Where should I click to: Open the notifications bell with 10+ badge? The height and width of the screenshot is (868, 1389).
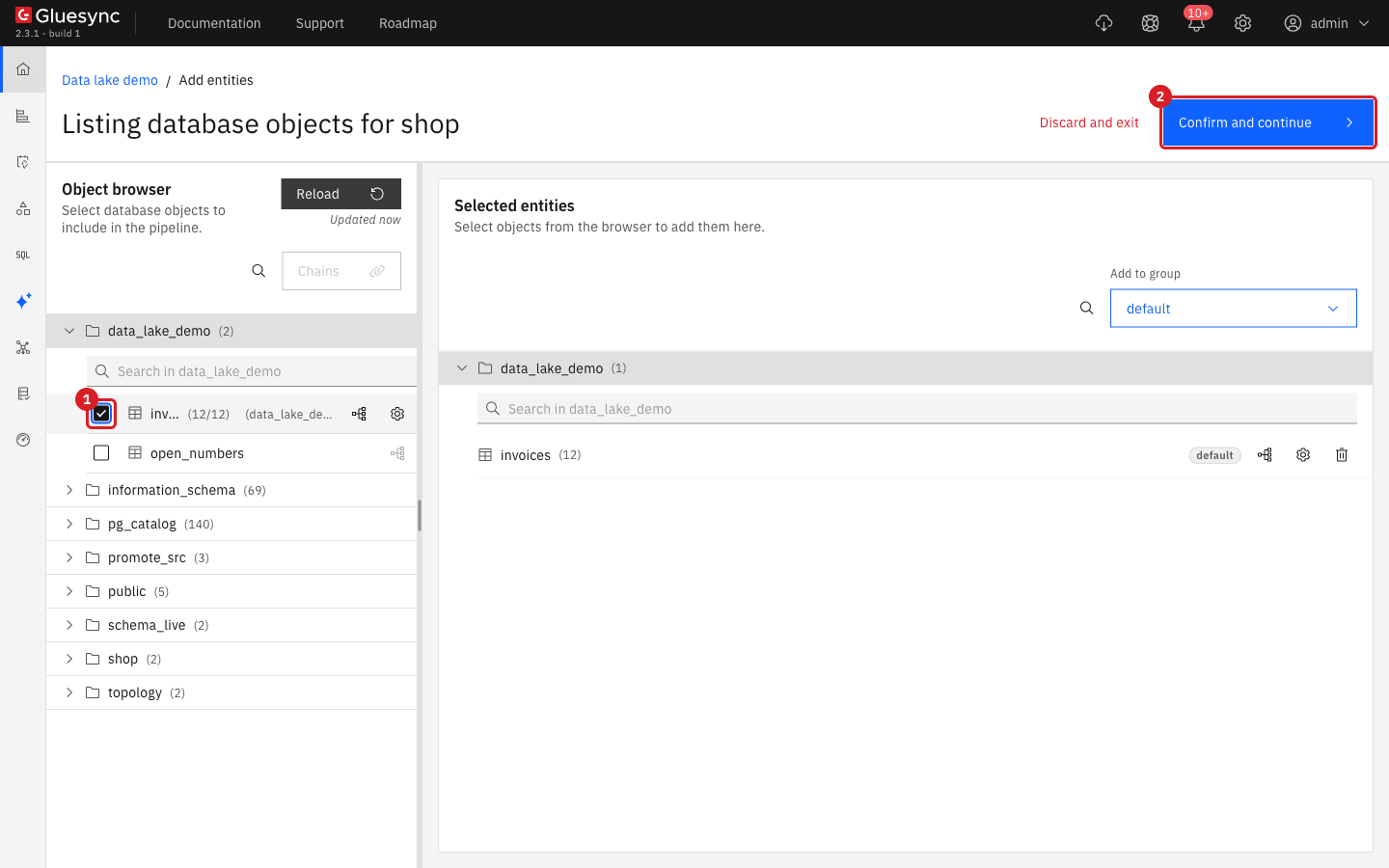point(1196,23)
